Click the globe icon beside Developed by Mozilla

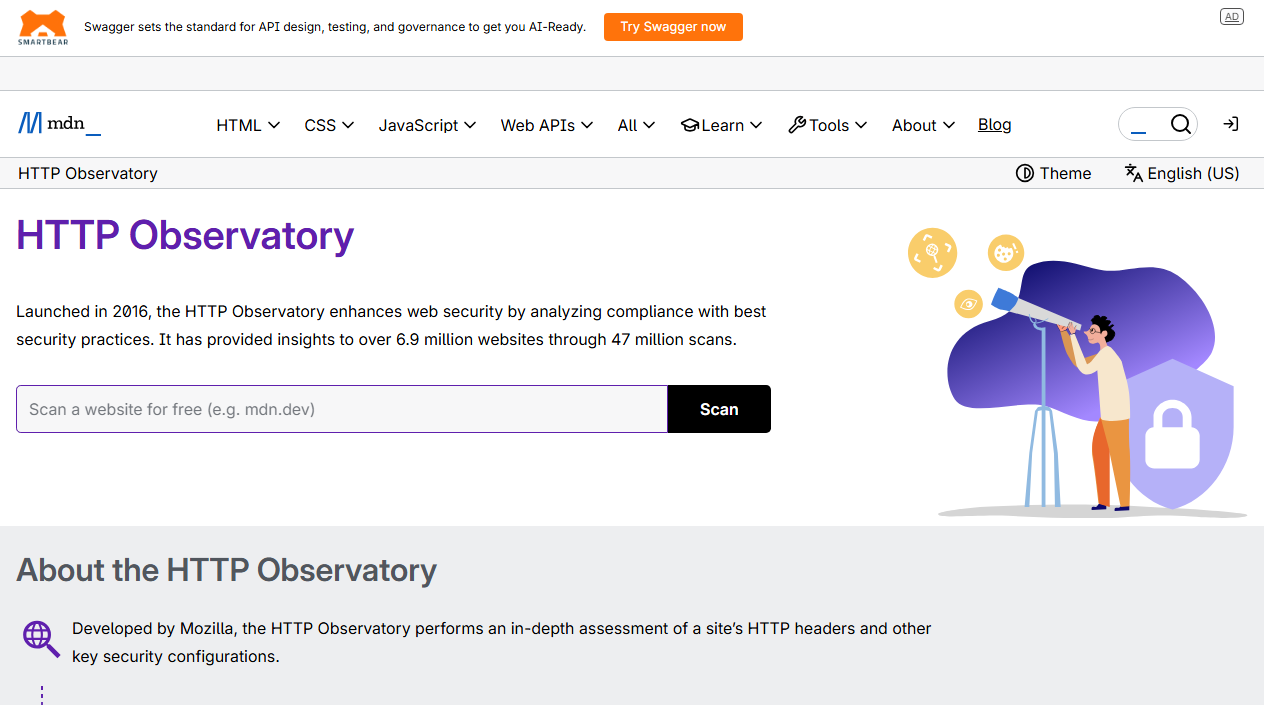[x=40, y=637]
